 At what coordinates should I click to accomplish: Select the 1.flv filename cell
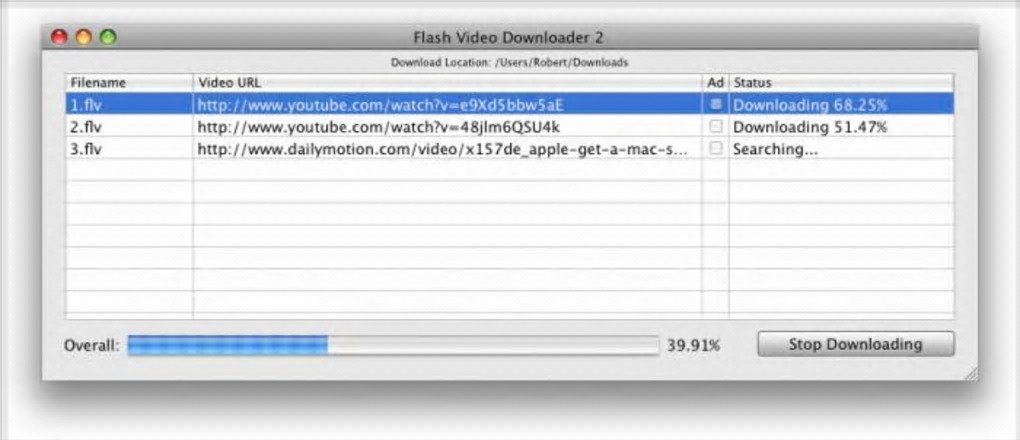129,104
